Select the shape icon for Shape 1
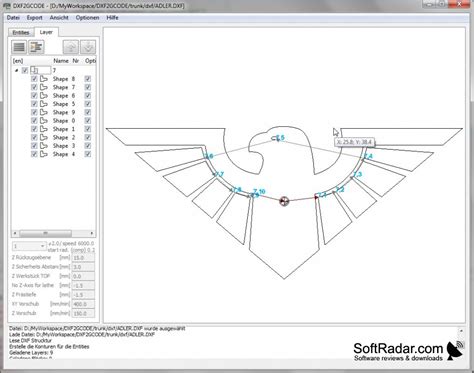The height and width of the screenshot is (373, 474). click(44, 129)
